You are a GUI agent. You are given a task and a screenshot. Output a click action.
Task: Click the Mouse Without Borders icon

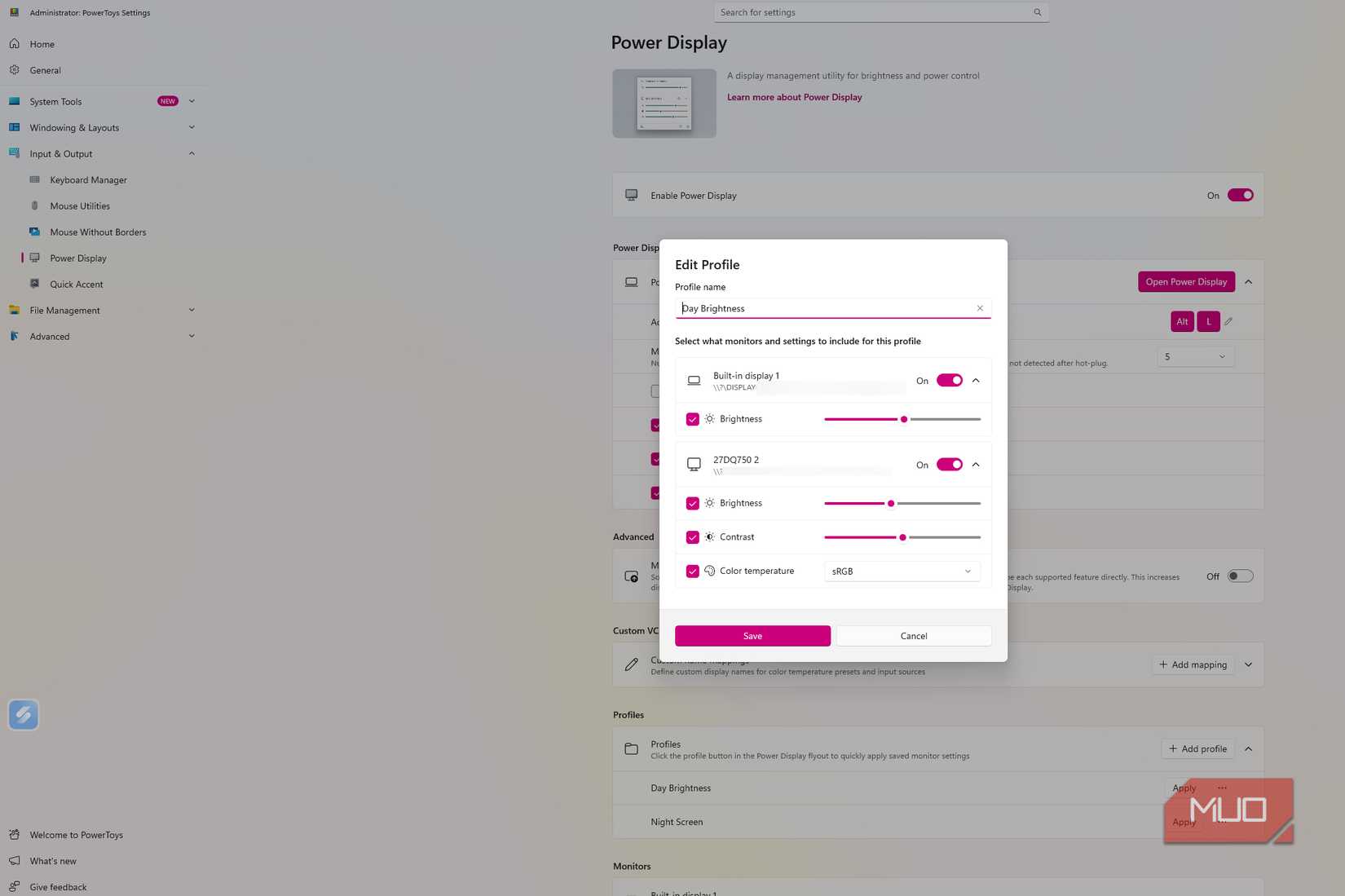click(x=34, y=232)
